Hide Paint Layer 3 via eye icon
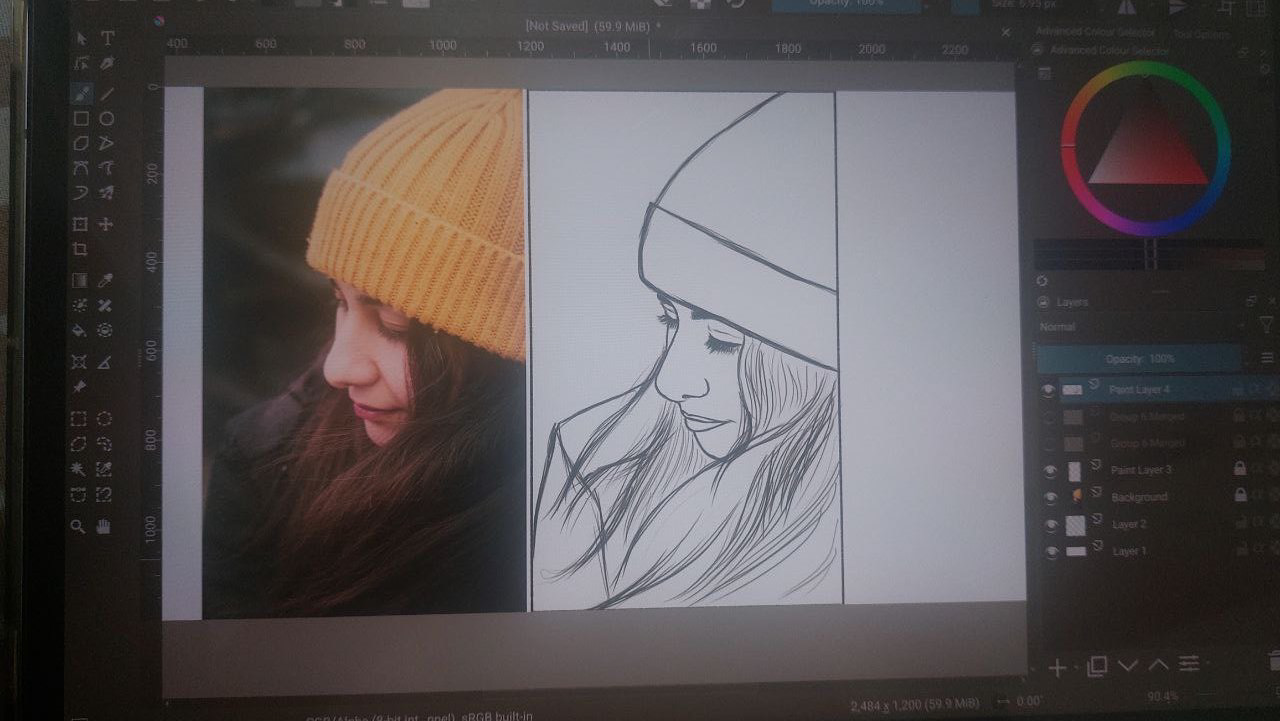The height and width of the screenshot is (721, 1280). click(1050, 470)
